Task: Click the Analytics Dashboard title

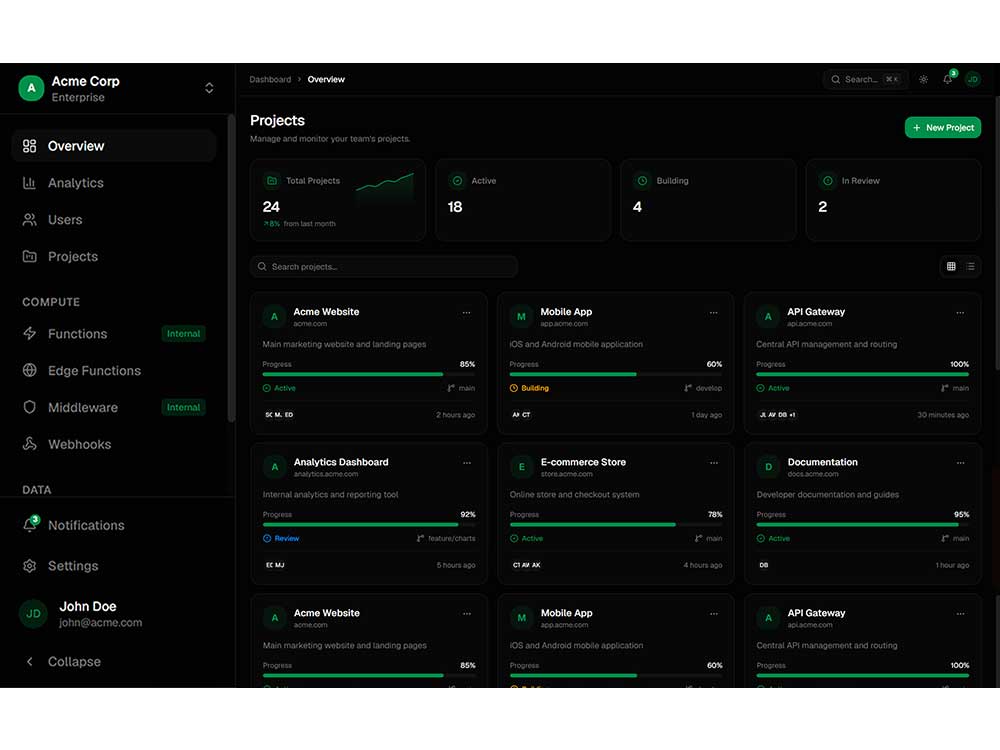Action: 341,462
